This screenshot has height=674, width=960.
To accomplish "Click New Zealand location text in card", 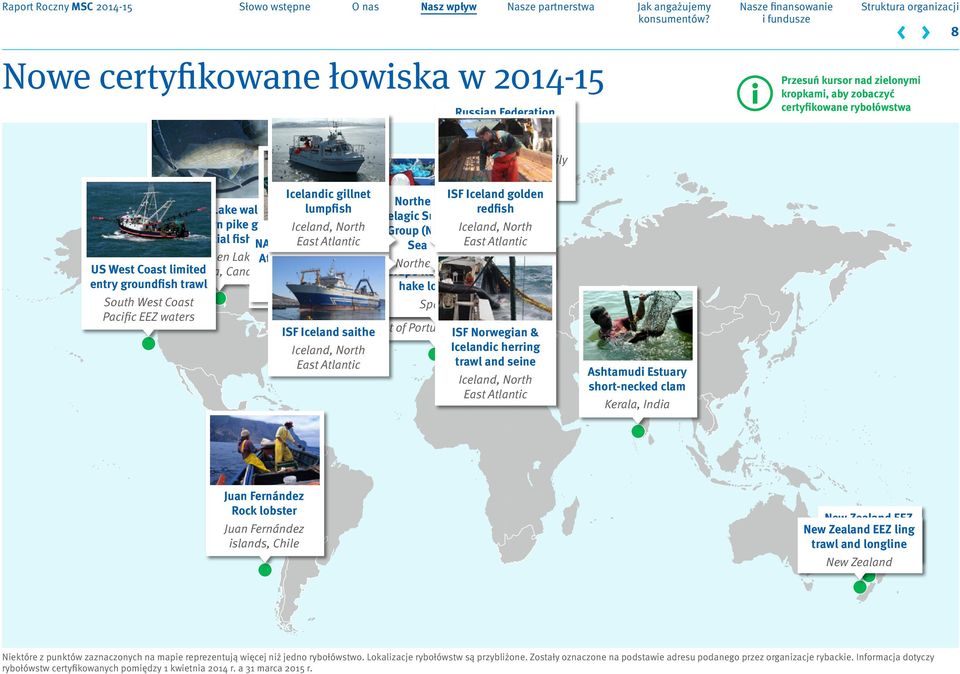I will click(x=859, y=562).
